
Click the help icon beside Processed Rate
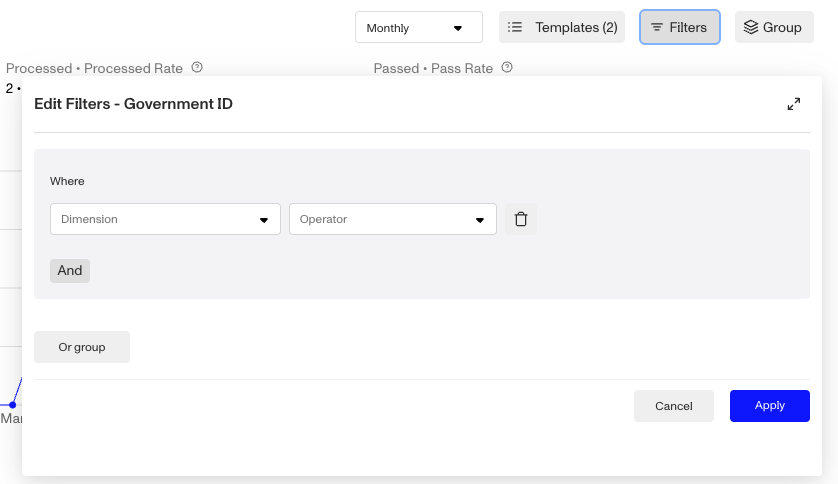[197, 68]
